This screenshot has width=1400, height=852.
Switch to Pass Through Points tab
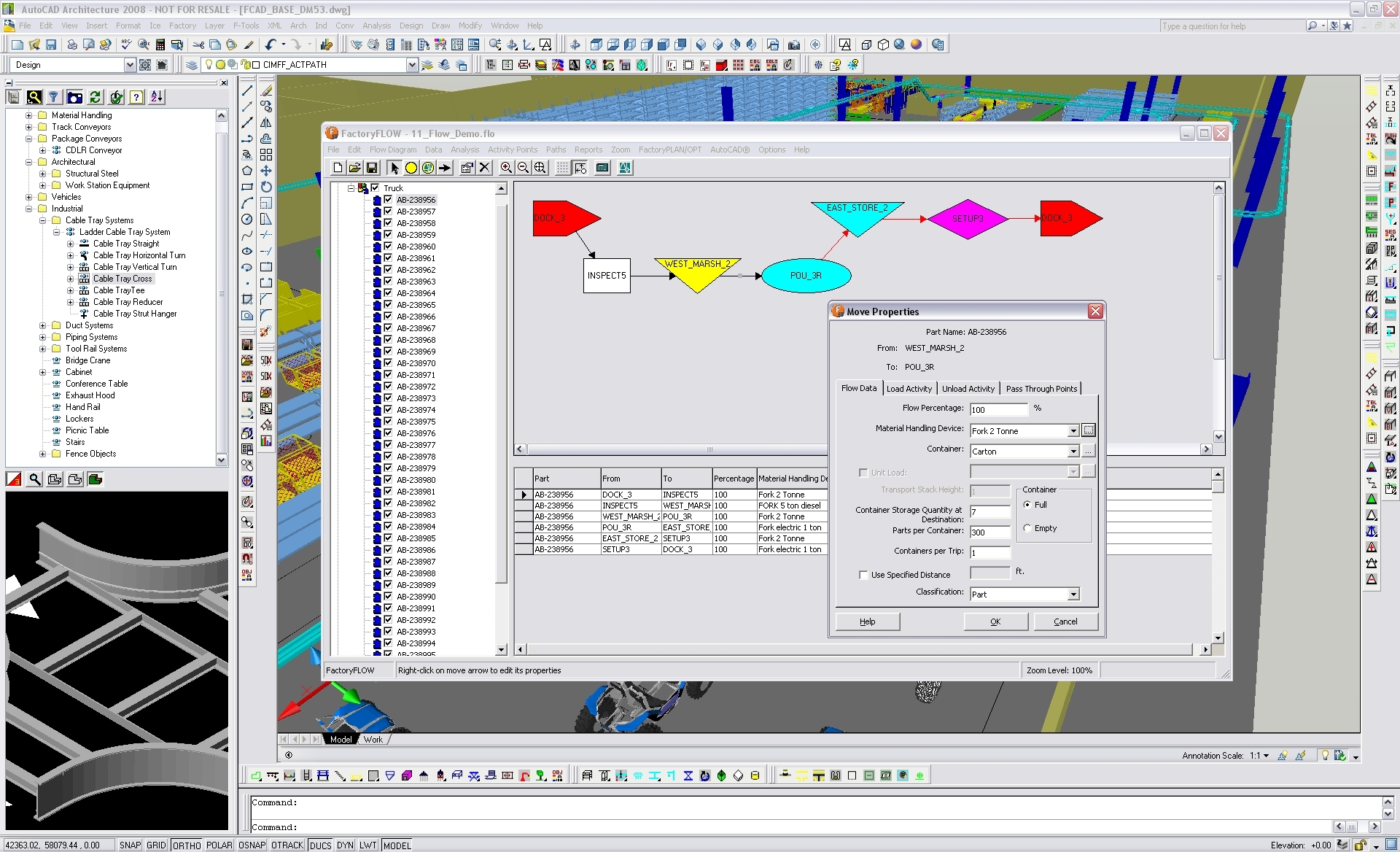[x=1041, y=389]
